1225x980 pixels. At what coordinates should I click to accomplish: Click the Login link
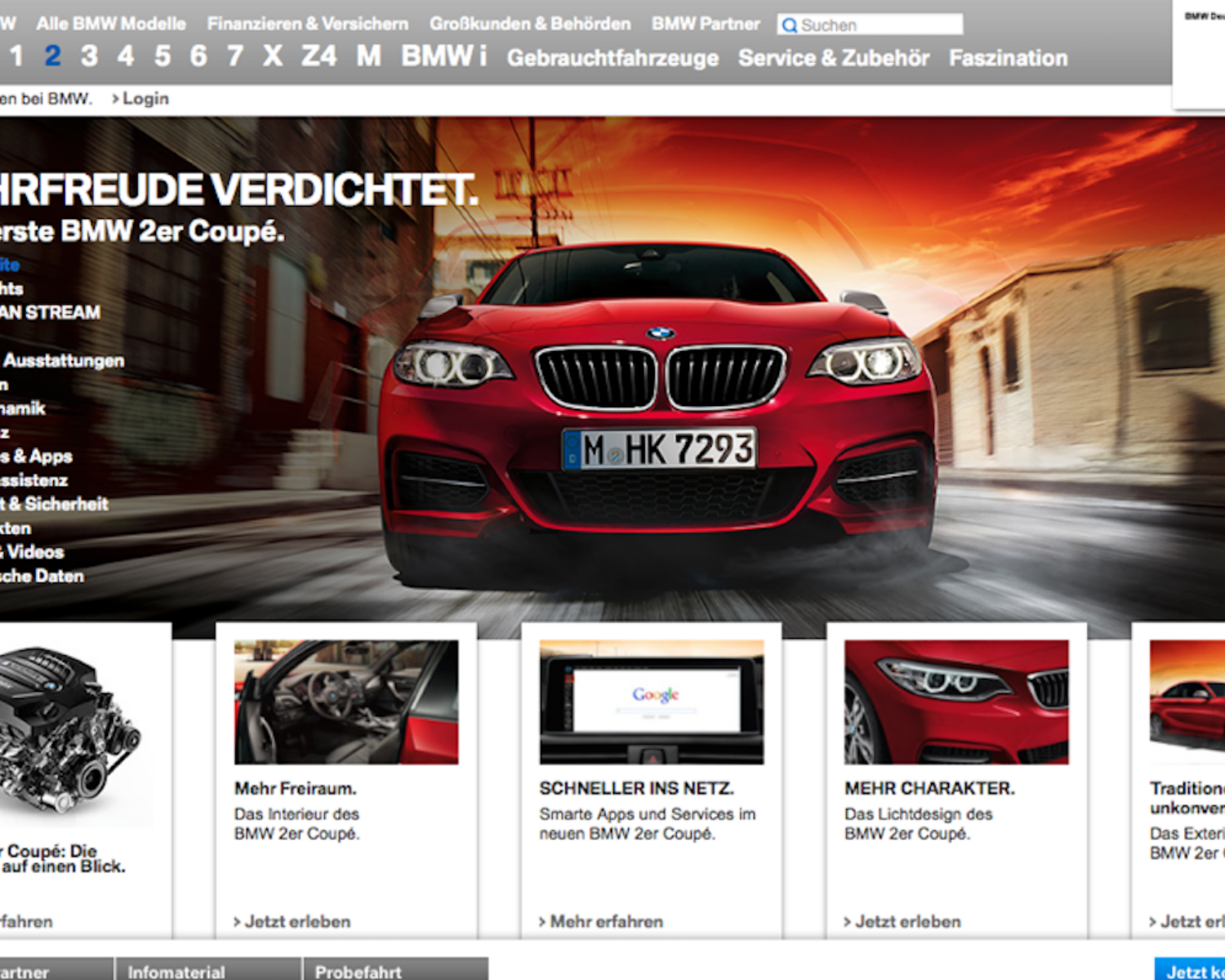145,99
